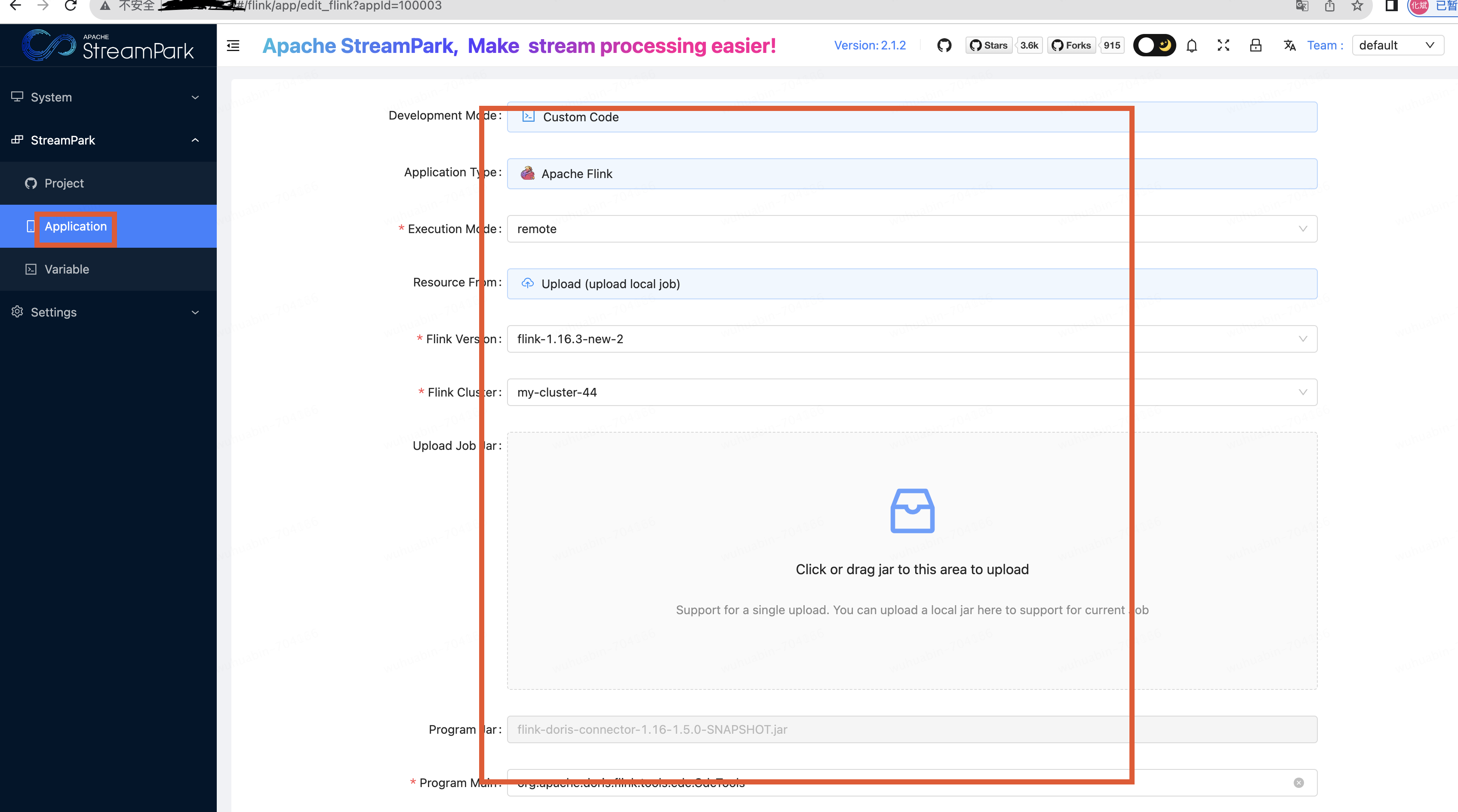1458x812 pixels.
Task: Click the notification bell icon
Action: coord(1192,45)
